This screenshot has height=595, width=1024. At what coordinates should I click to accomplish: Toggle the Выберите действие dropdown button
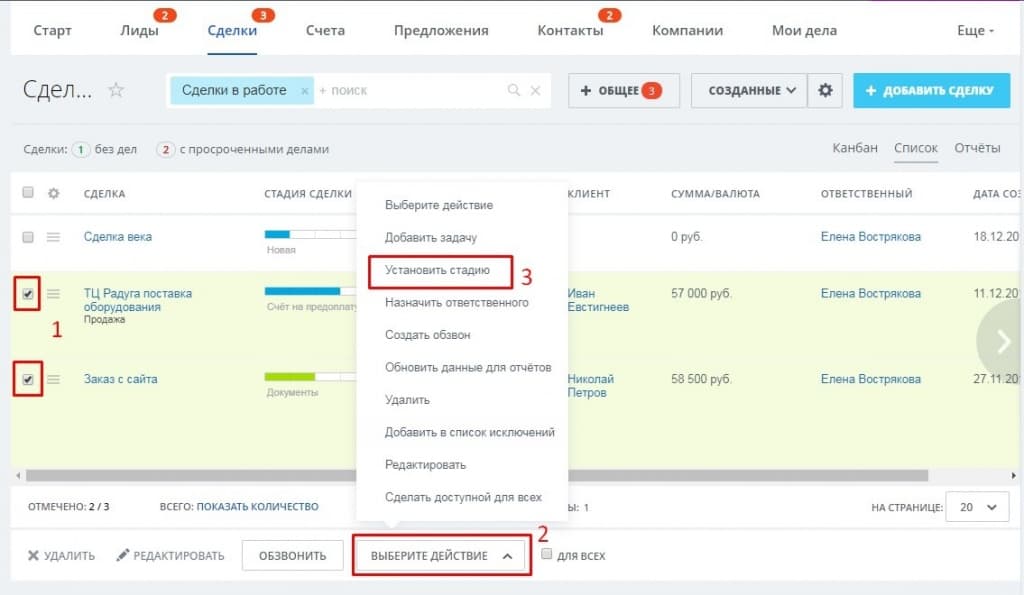click(x=441, y=555)
